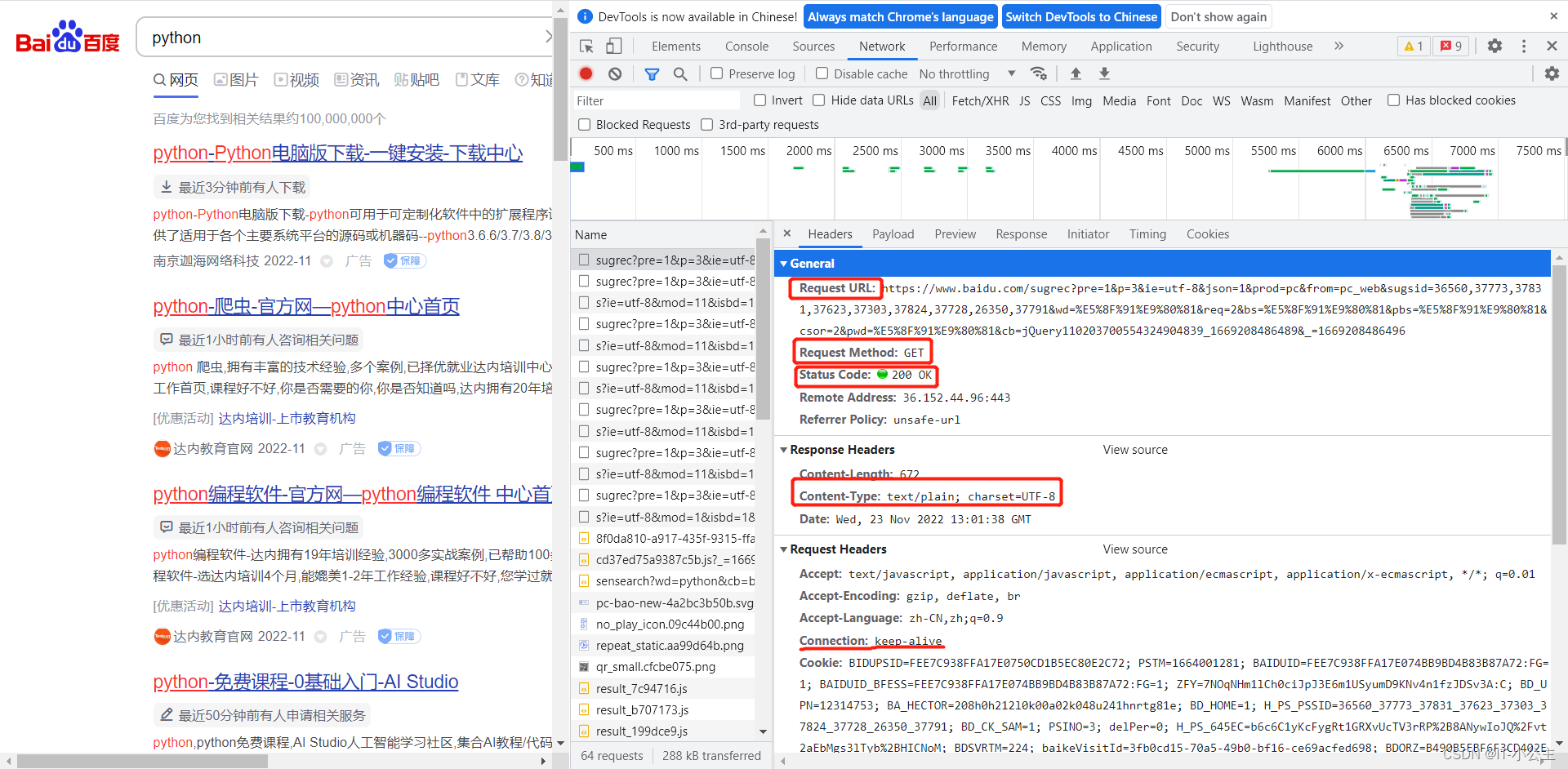Click Don't show again
This screenshot has height=769, width=1568.
click(1218, 16)
